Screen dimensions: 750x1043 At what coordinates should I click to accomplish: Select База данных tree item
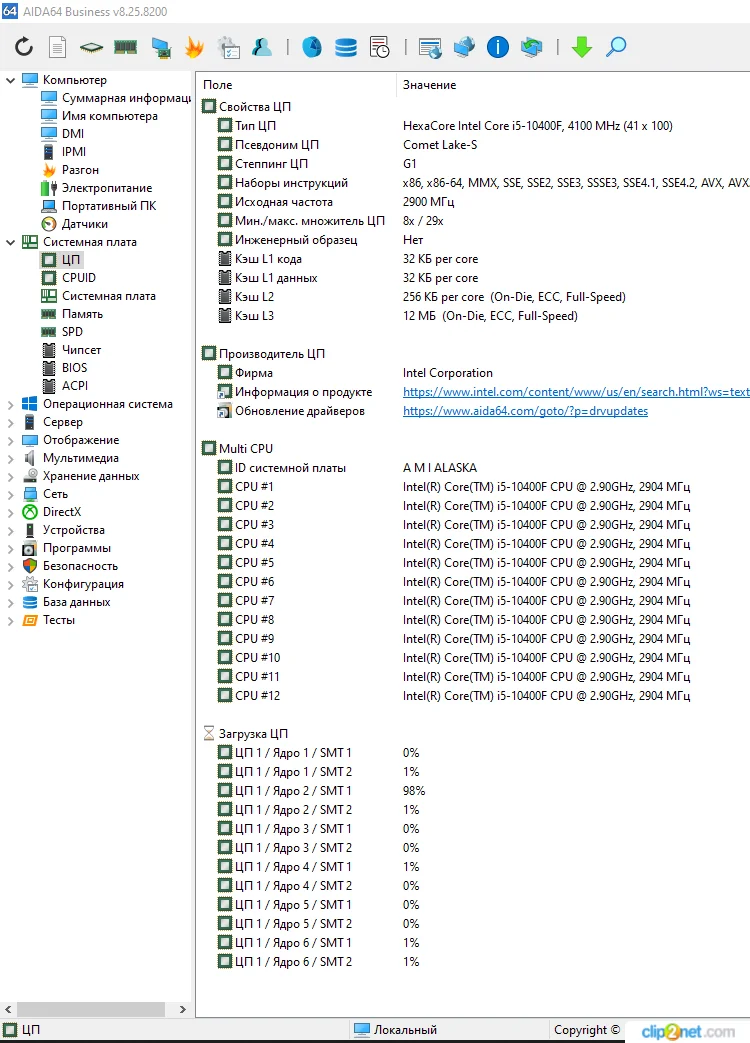[66, 602]
